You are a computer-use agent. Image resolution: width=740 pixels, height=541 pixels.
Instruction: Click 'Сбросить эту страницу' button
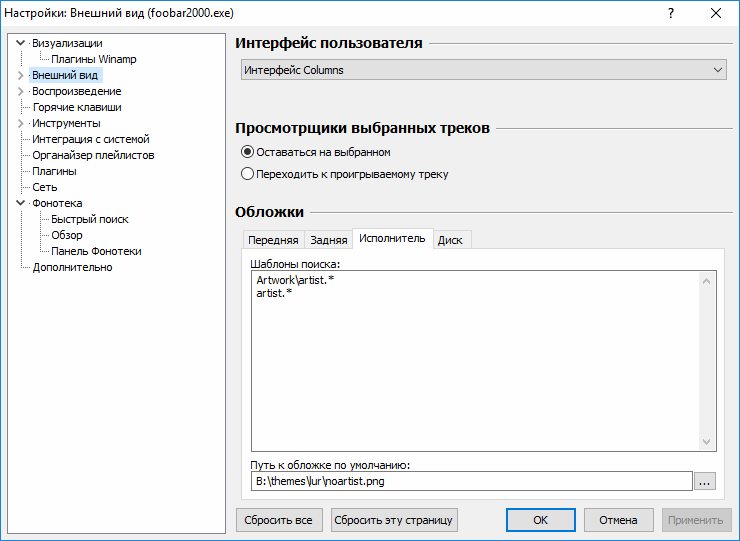click(x=394, y=520)
